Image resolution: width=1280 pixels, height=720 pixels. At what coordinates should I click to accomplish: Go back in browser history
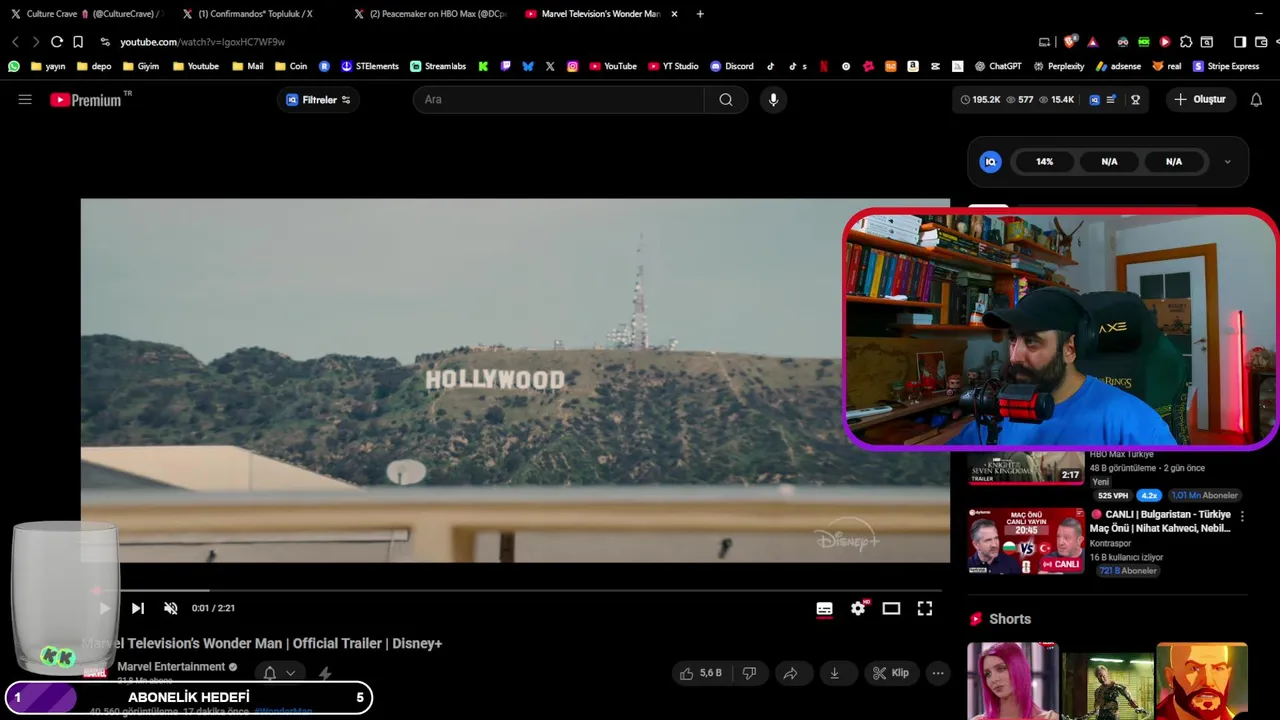pos(15,42)
